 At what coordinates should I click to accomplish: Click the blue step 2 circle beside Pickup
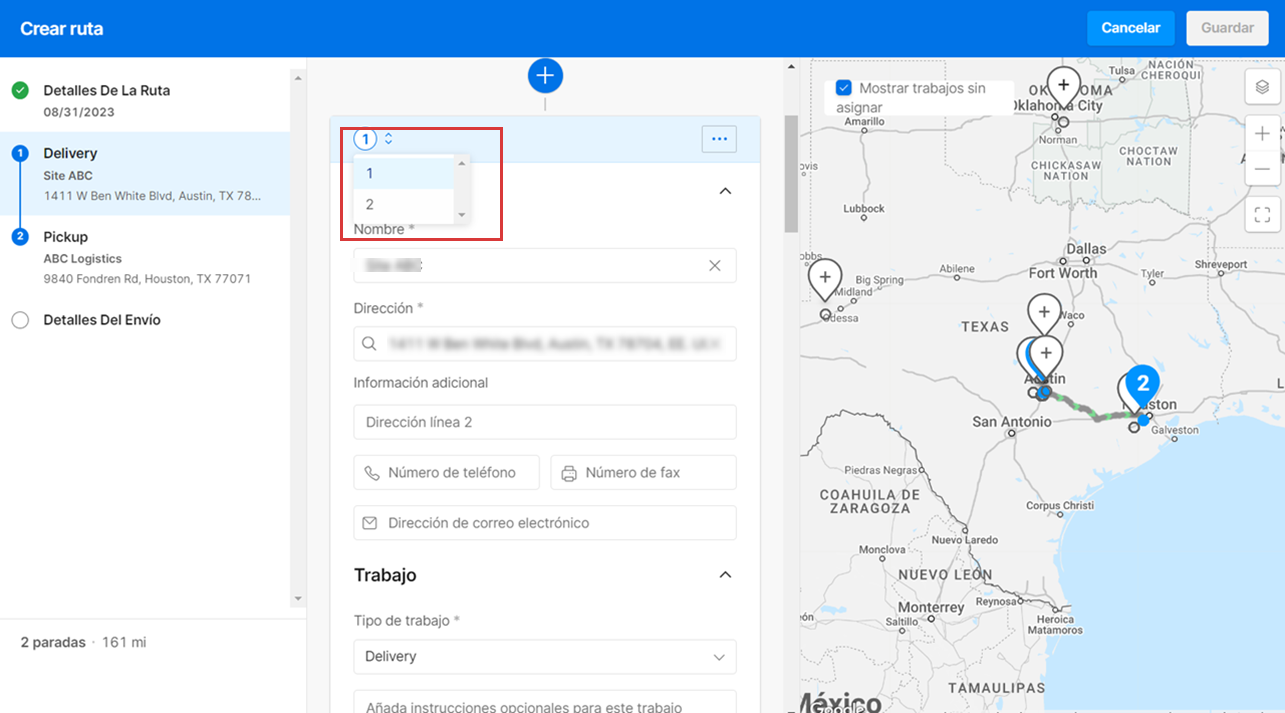tap(20, 237)
